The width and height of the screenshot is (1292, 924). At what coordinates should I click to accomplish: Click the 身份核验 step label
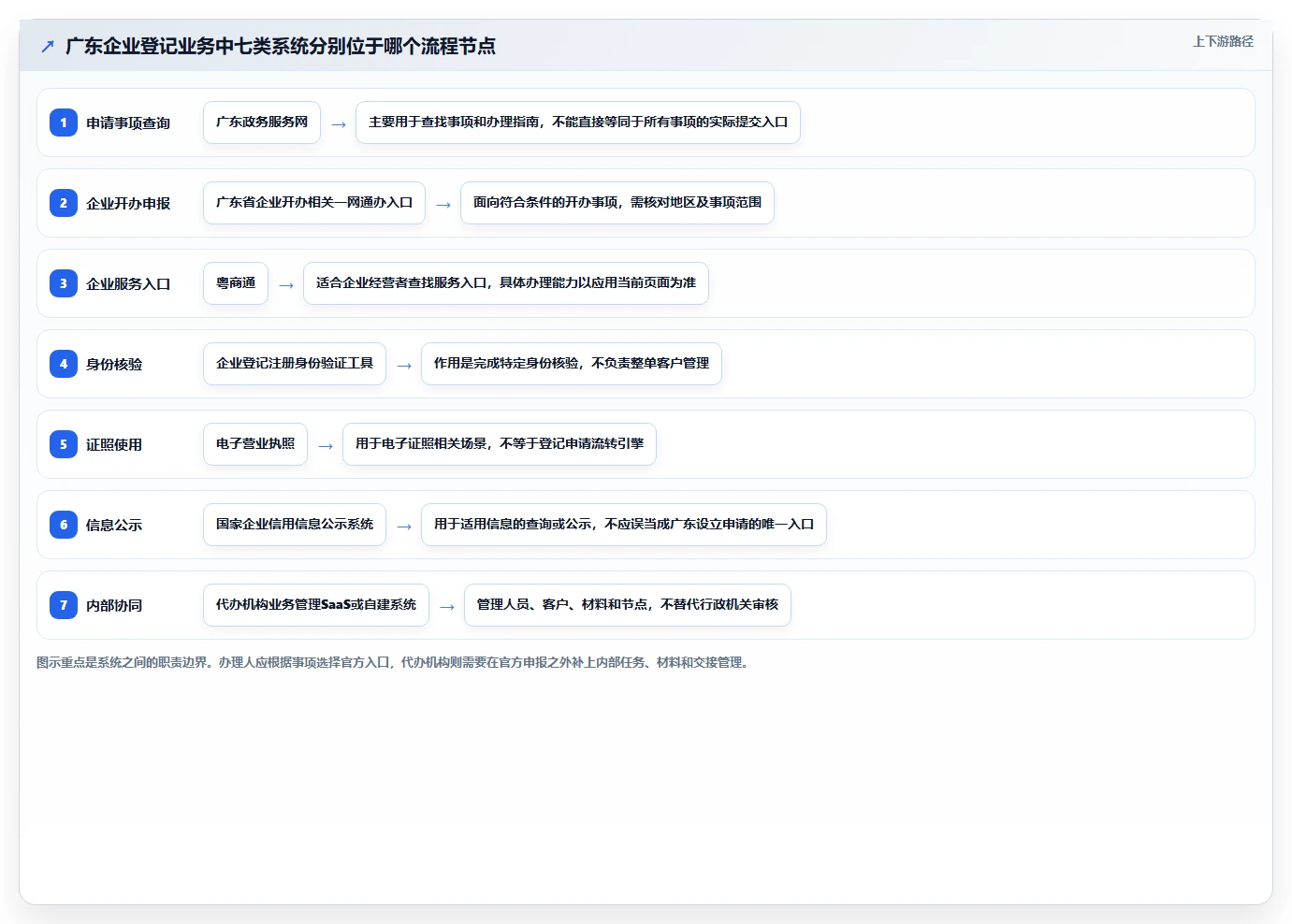point(114,365)
